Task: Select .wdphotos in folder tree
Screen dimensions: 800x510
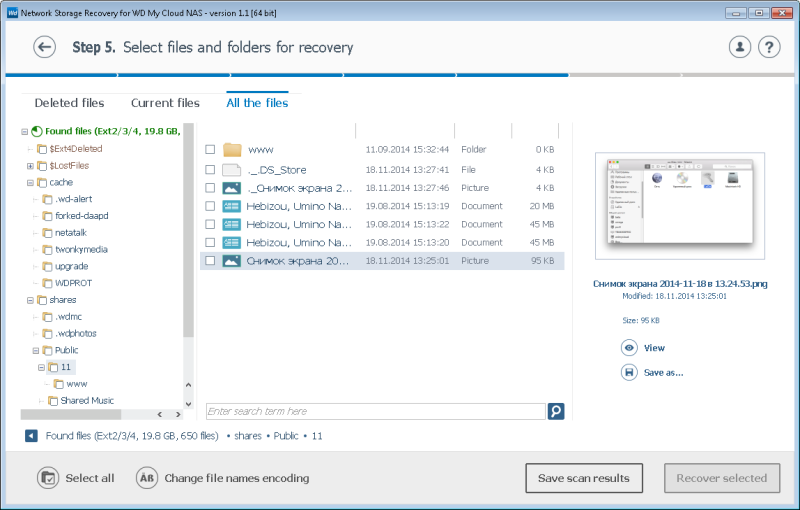Action: point(76,334)
